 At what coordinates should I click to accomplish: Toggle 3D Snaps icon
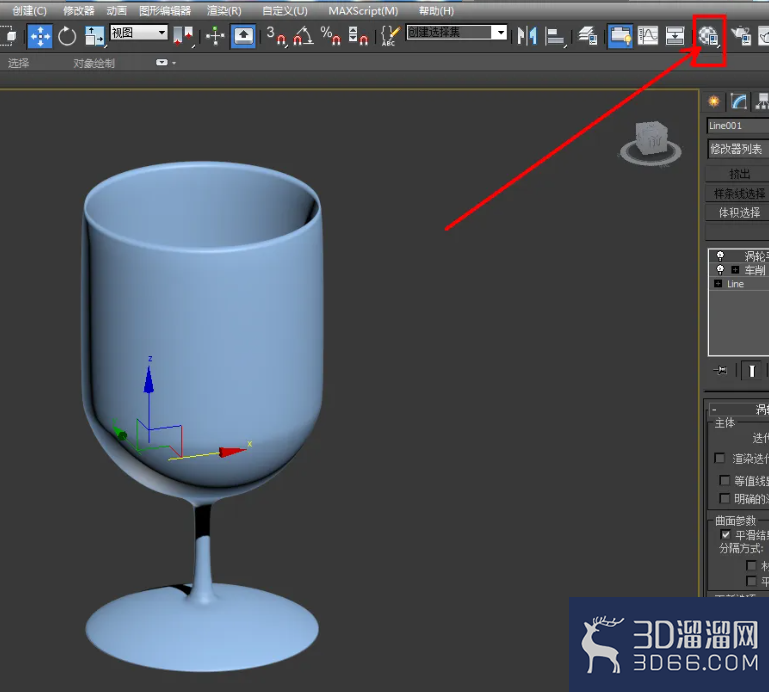click(x=276, y=36)
